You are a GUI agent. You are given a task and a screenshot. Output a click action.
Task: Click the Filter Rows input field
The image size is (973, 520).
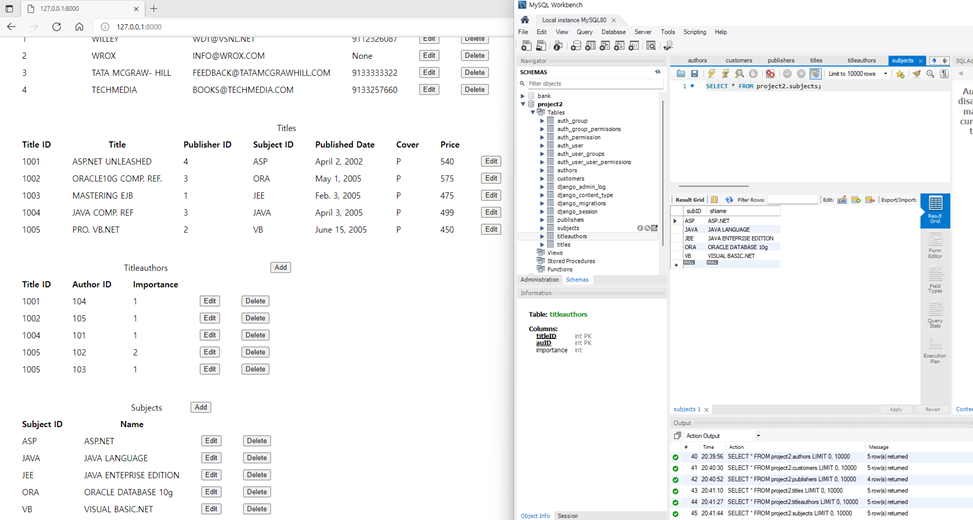pos(793,200)
